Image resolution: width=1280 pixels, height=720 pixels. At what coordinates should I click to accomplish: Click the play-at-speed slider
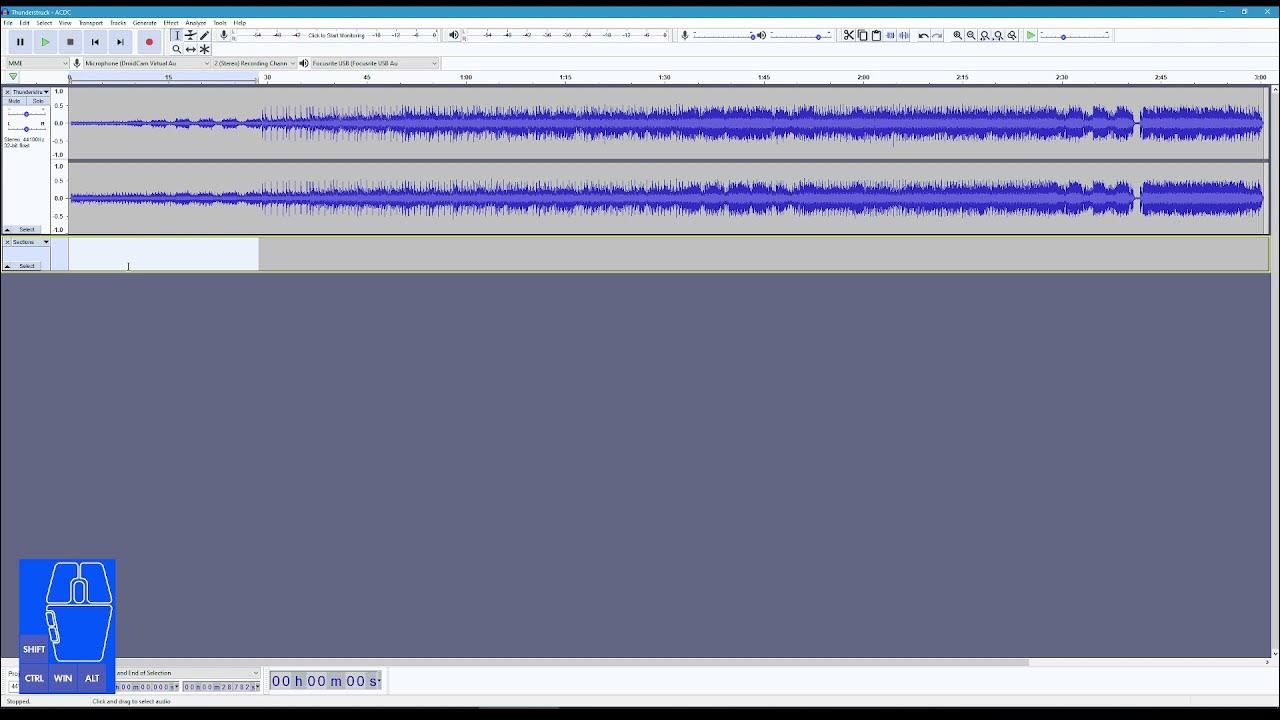click(1075, 36)
